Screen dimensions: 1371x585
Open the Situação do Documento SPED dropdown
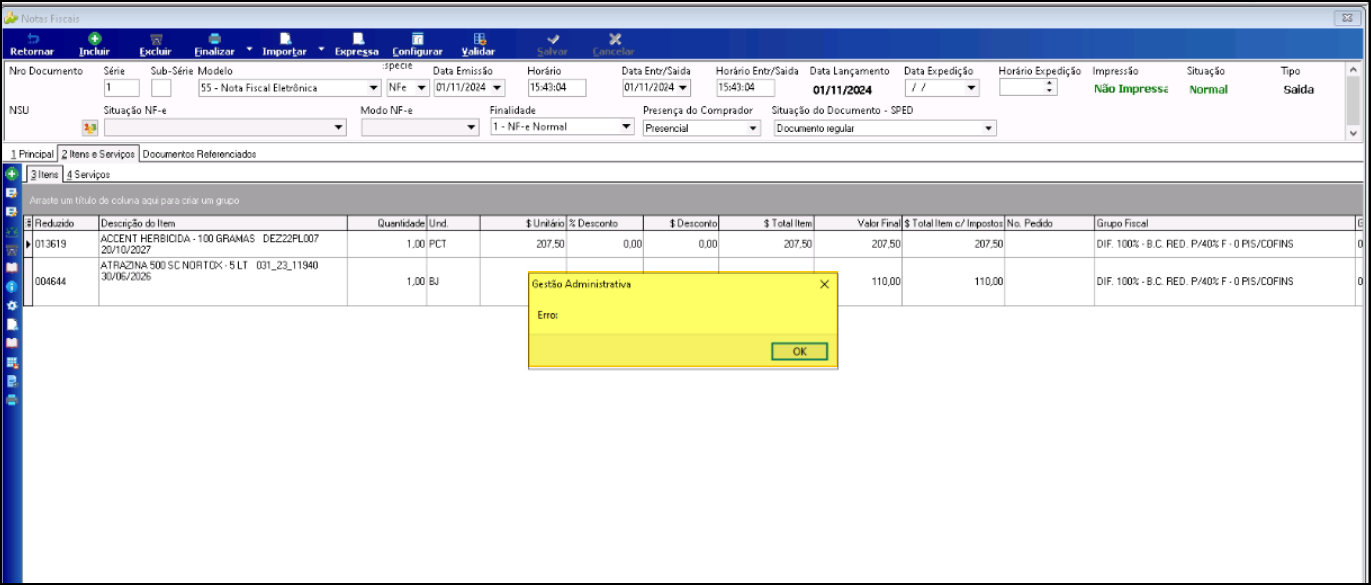pos(989,128)
